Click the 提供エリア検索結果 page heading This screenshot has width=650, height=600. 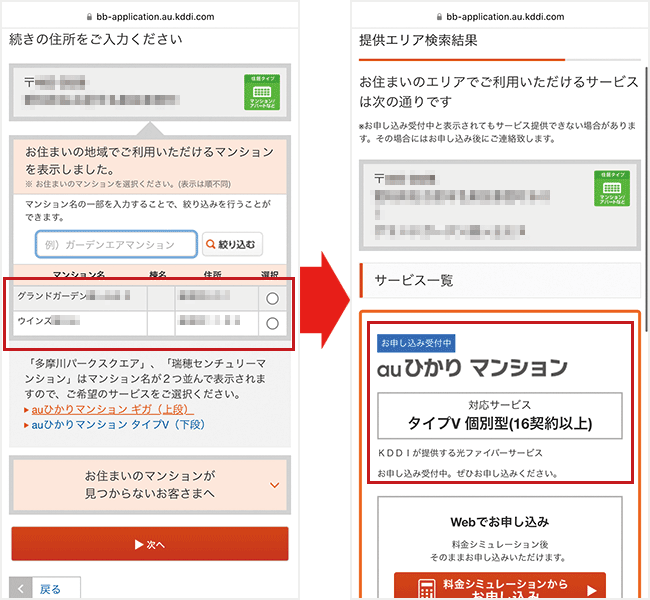pyautogui.click(x=418, y=40)
